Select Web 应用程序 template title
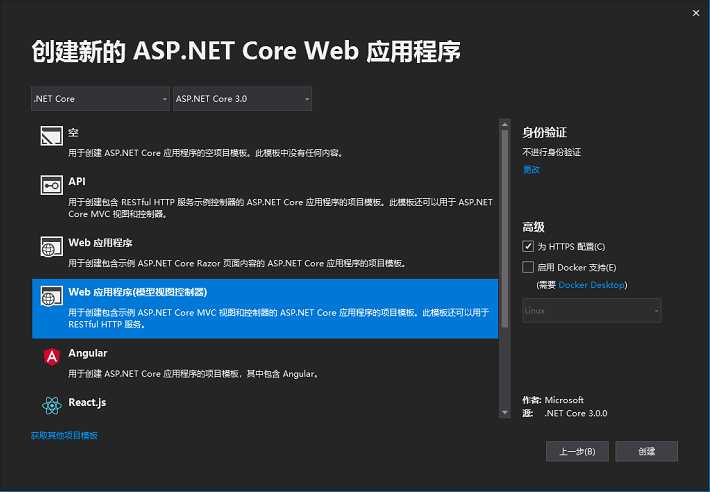 point(101,243)
